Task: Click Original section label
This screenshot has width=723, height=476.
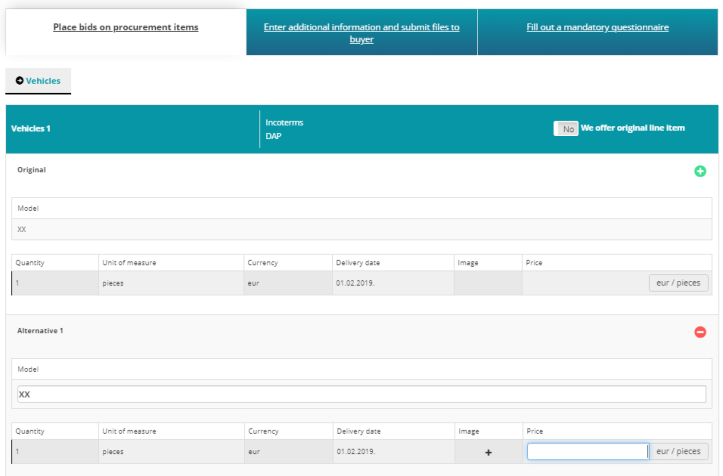Action: (x=31, y=170)
